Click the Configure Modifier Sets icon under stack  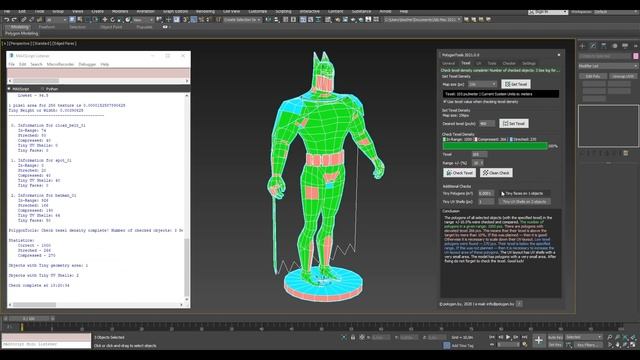coord(626,153)
